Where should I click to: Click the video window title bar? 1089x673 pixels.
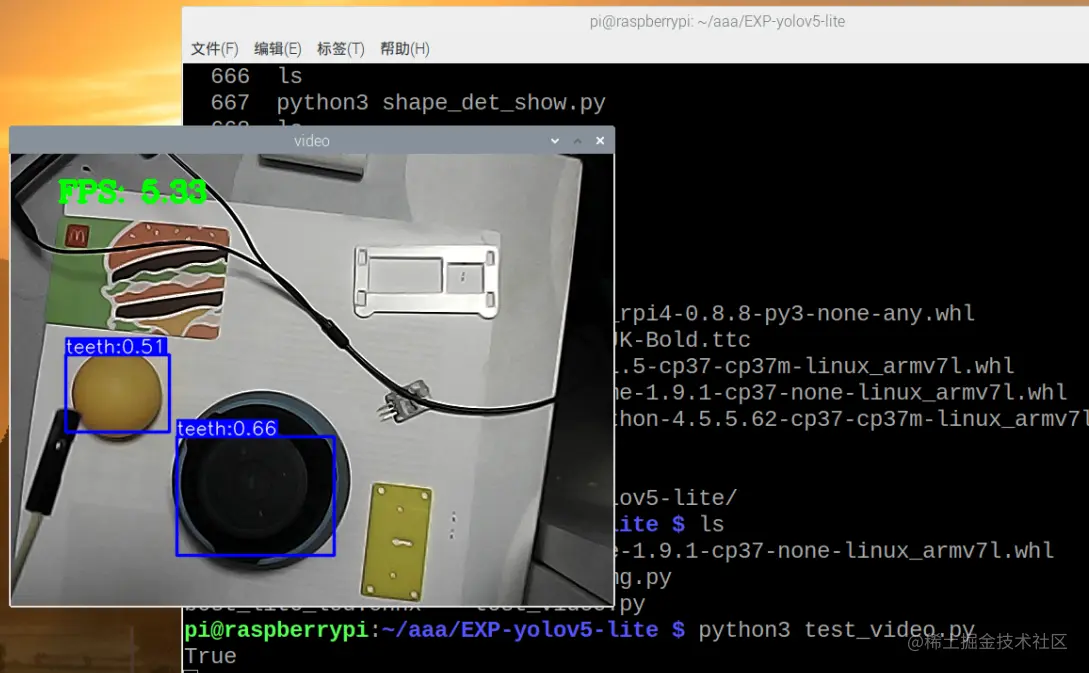point(312,140)
